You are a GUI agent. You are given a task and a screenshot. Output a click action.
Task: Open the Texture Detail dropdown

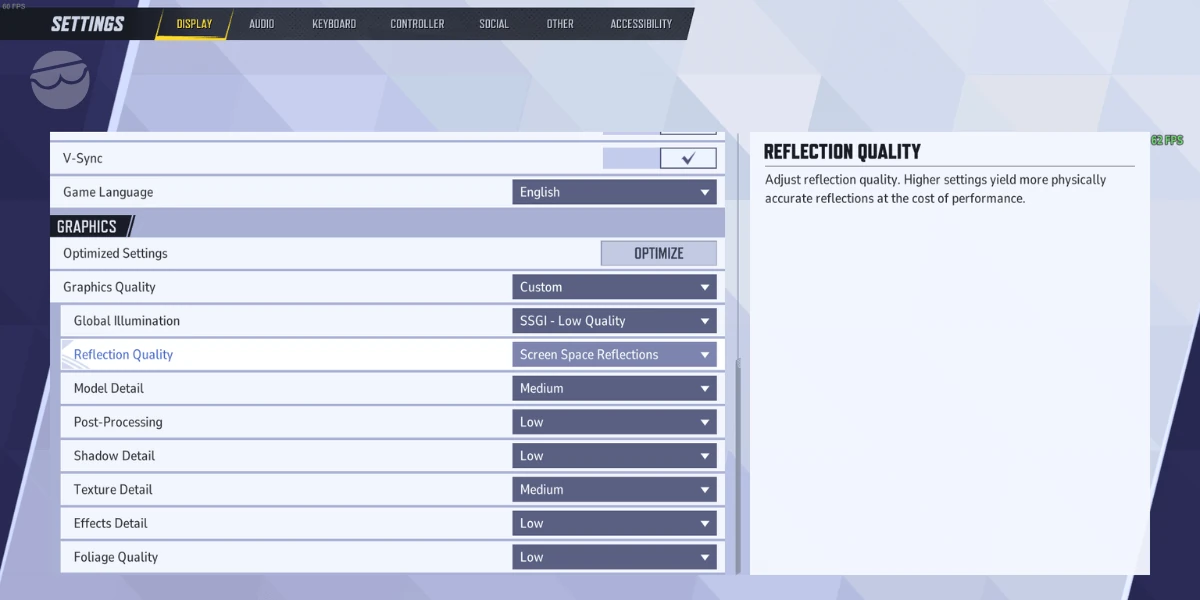[614, 490]
